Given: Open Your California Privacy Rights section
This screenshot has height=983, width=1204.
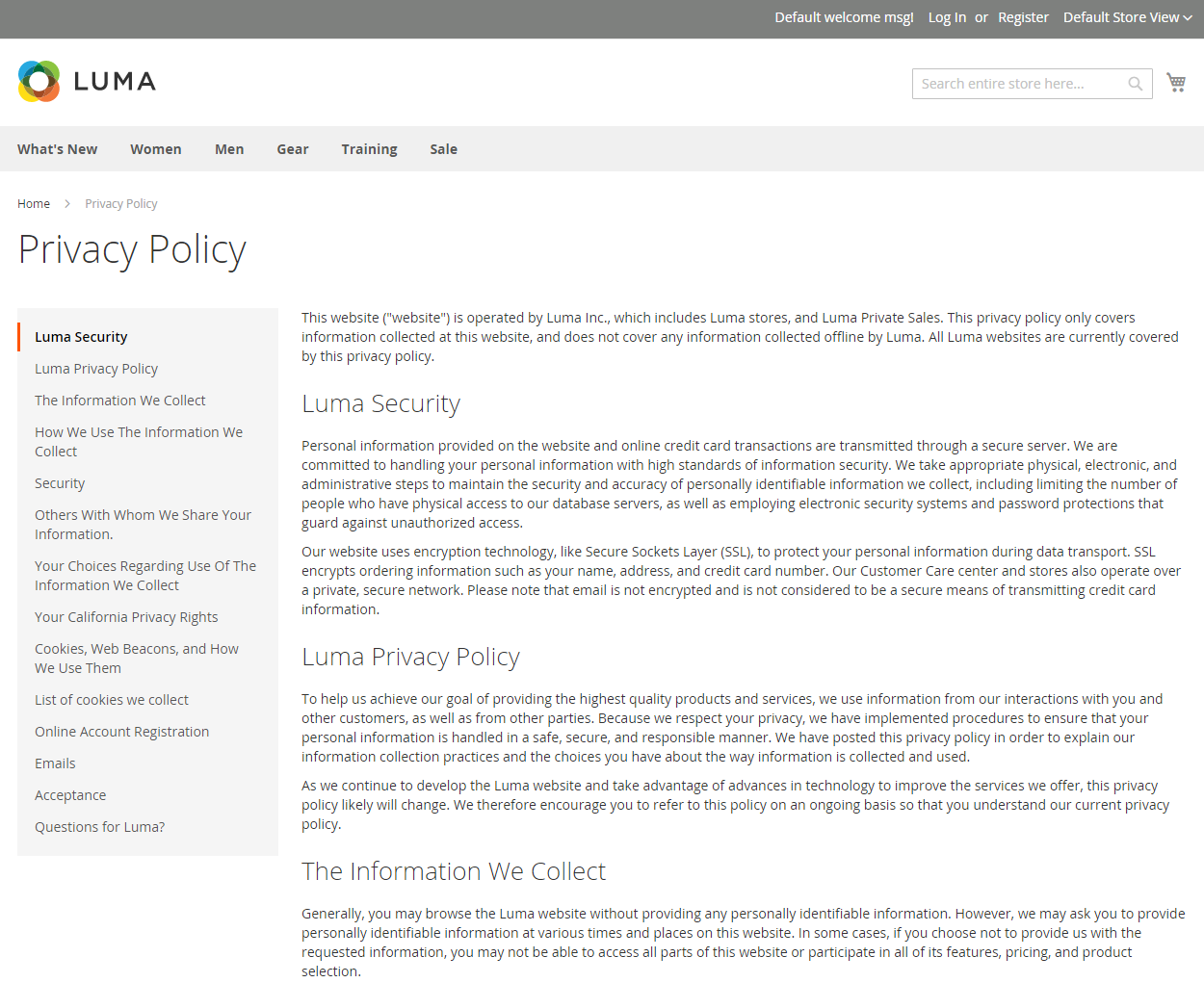Looking at the screenshot, I should pyautogui.click(x=126, y=616).
